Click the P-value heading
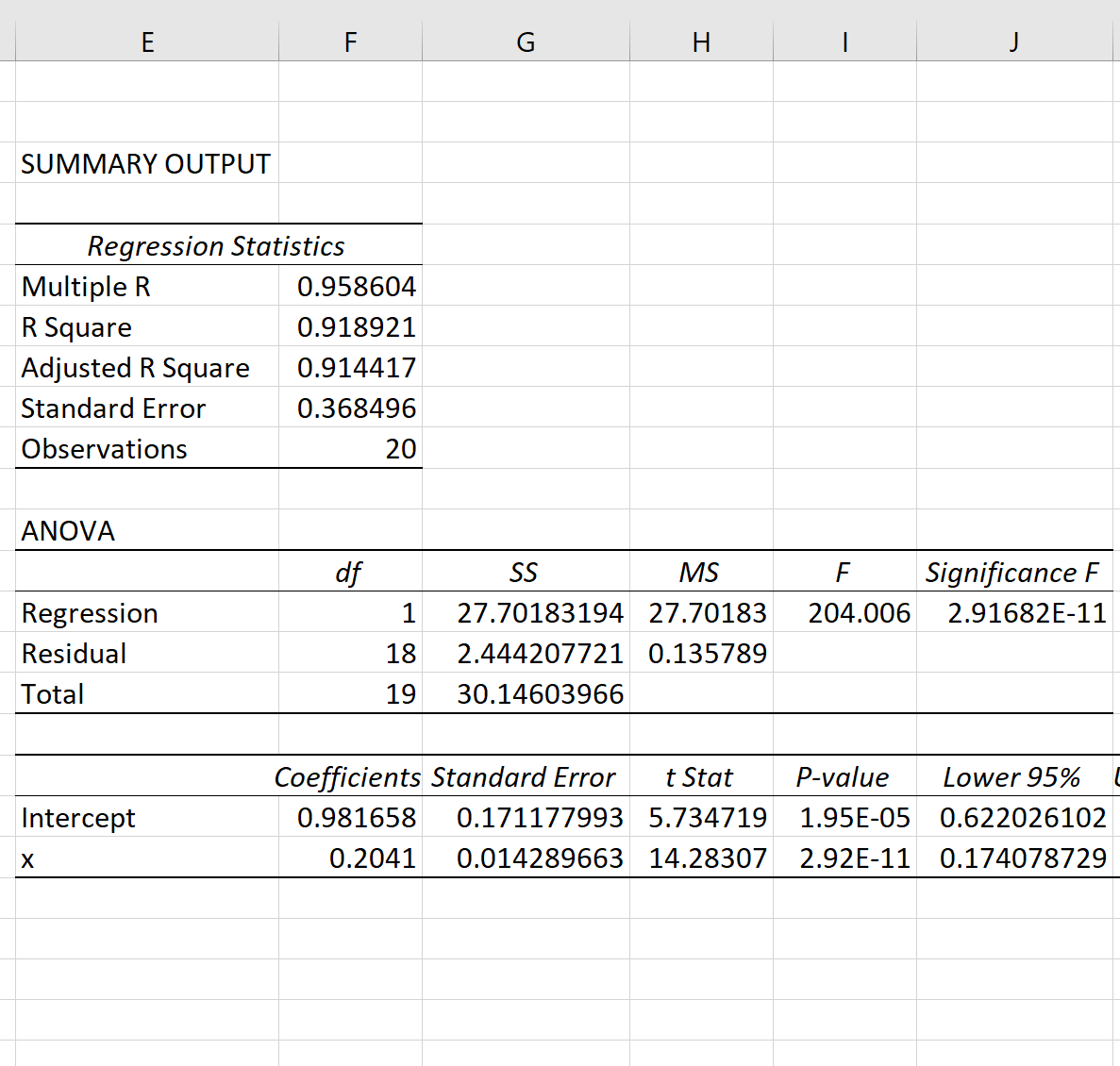The image size is (1120, 1066). tap(845, 776)
